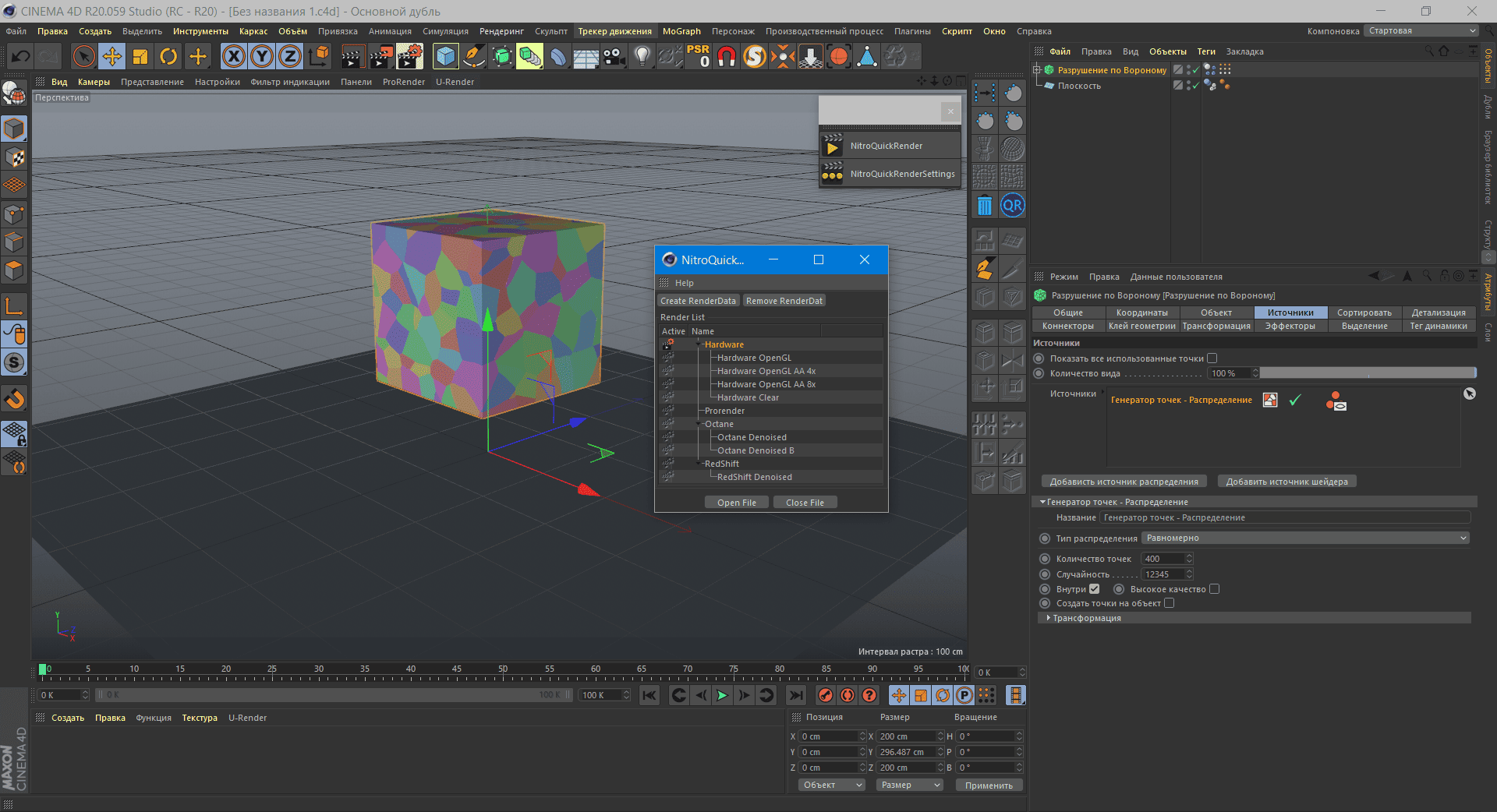
Task: Toggle Показать все использованные точки checkbox
Action: (1212, 358)
